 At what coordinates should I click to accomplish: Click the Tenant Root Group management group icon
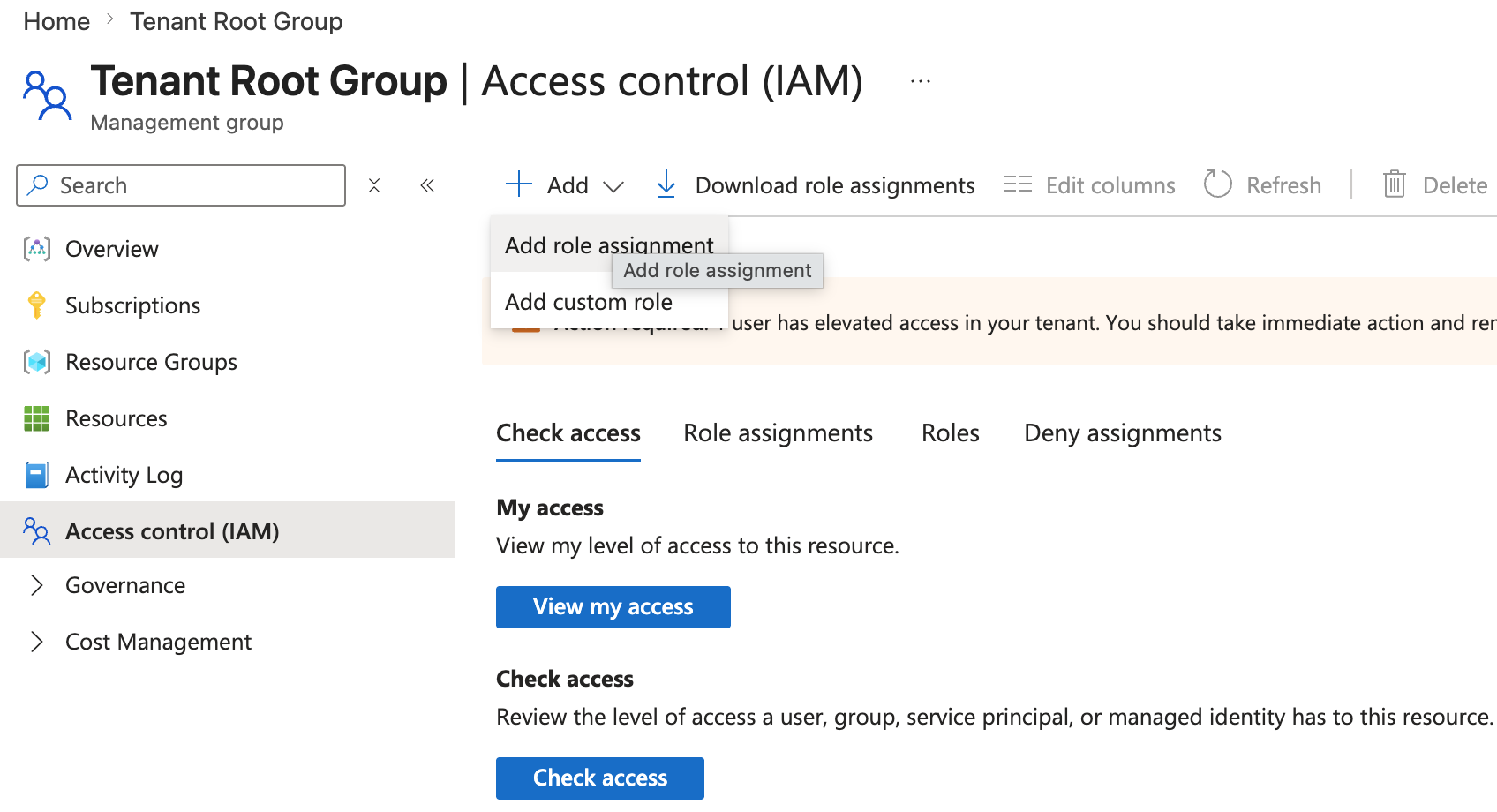(47, 95)
